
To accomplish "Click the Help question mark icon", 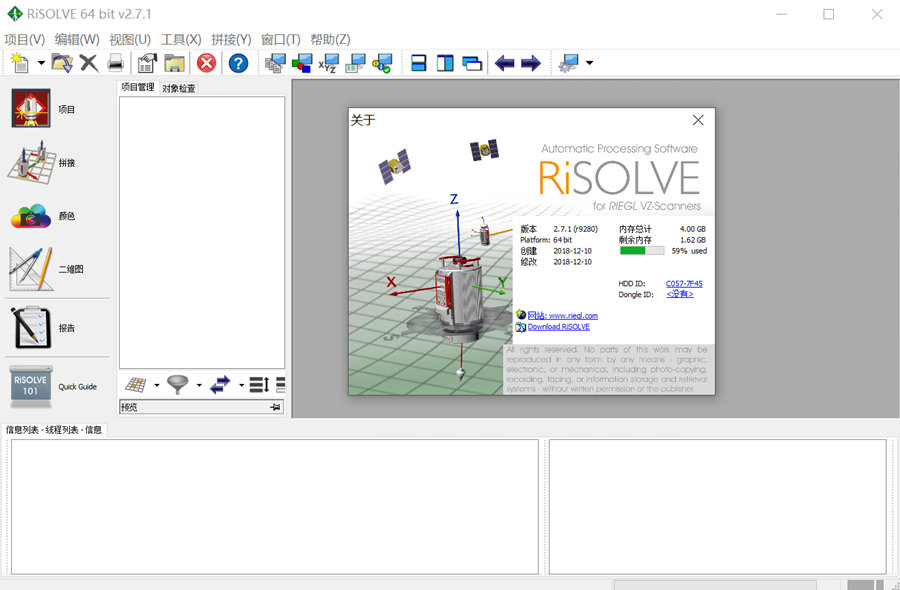I will click(237, 63).
